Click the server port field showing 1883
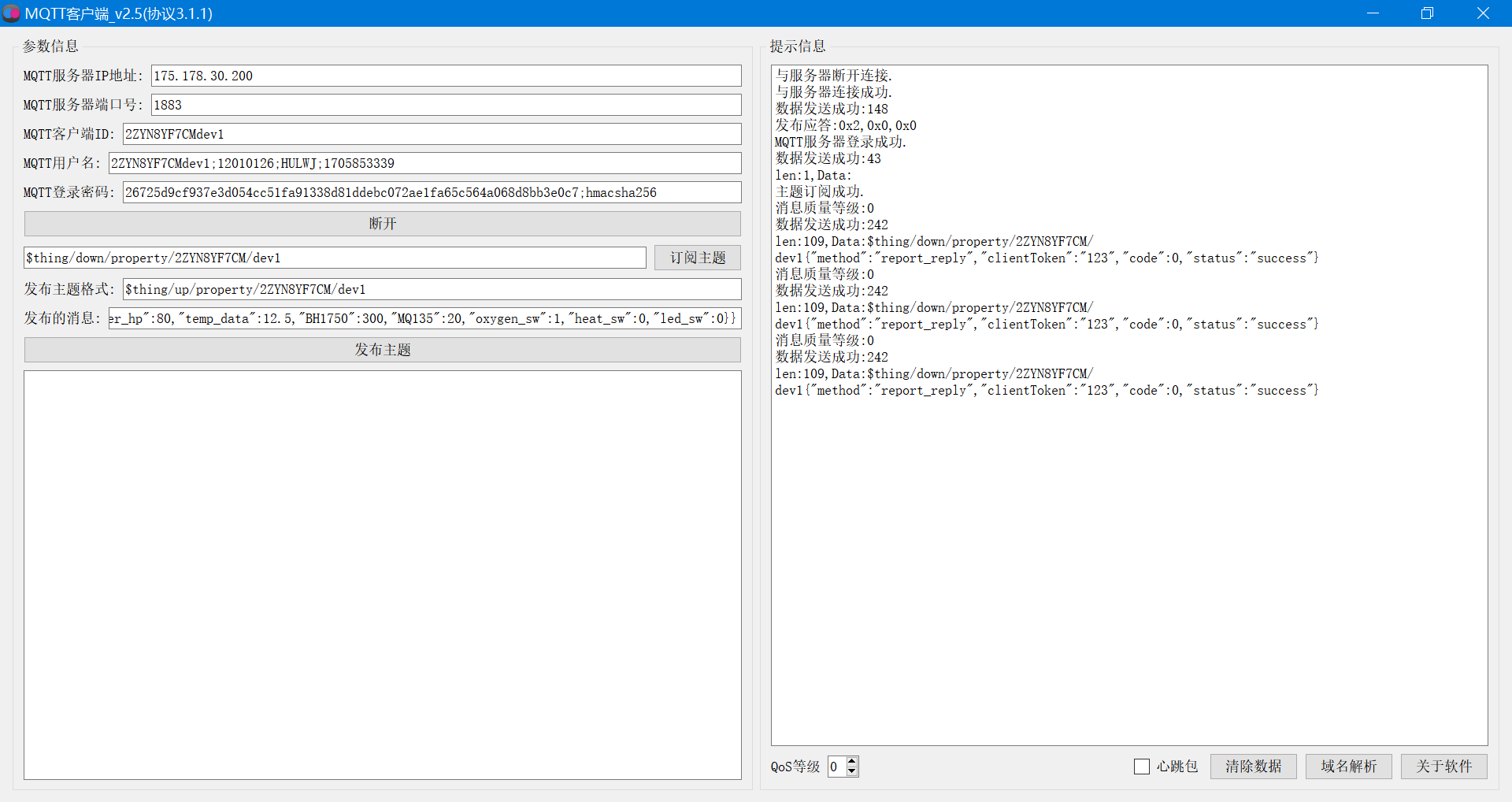The image size is (1512, 802). tap(446, 105)
